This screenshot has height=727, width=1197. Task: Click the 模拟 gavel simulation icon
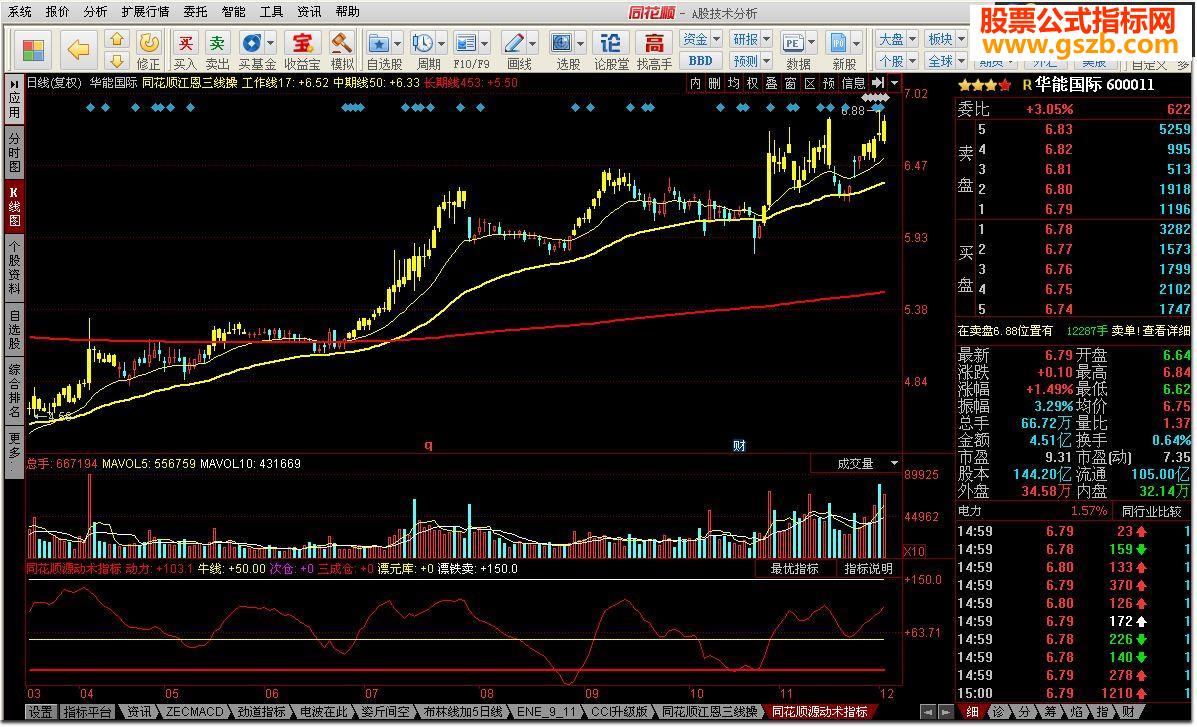[x=342, y=50]
